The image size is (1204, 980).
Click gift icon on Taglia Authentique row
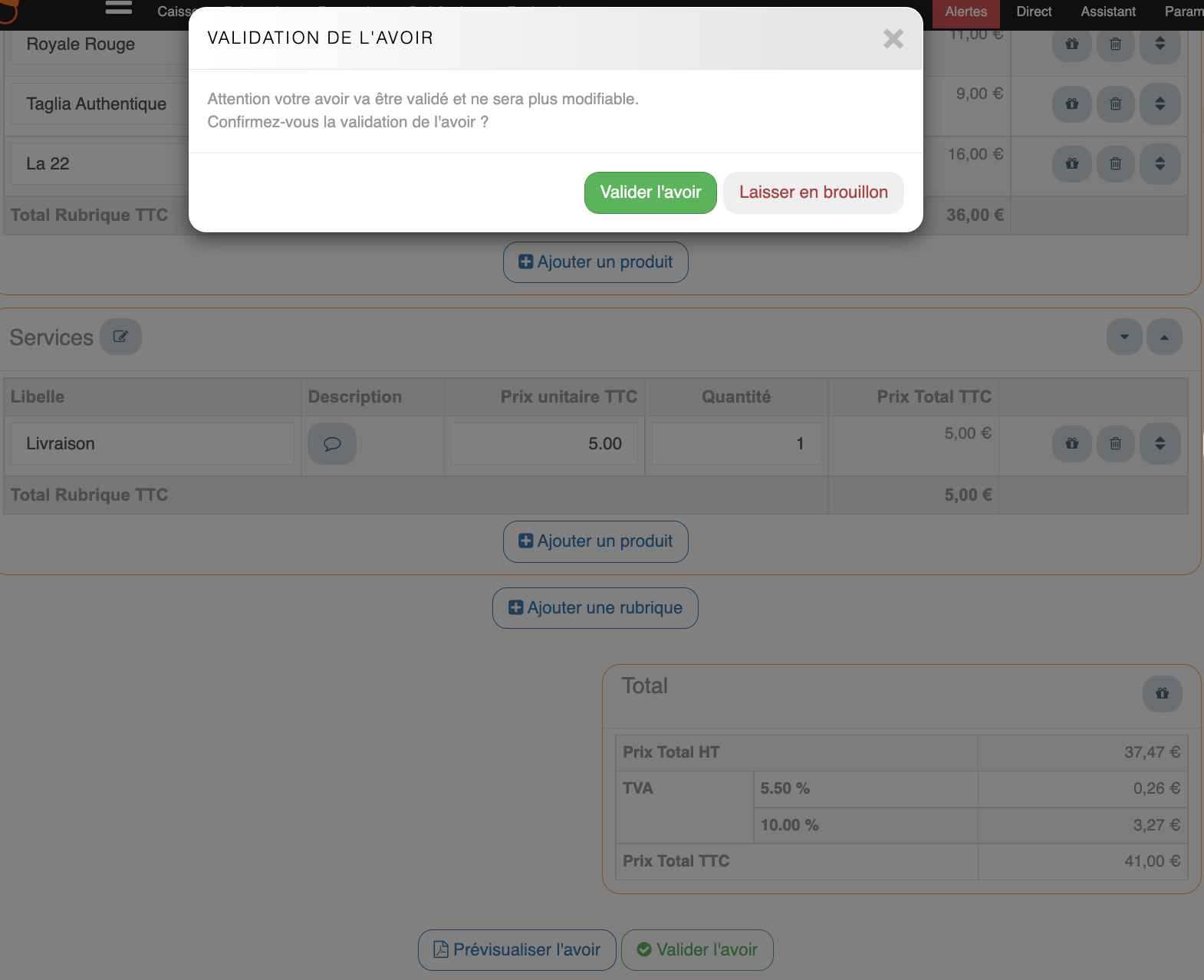1071,104
